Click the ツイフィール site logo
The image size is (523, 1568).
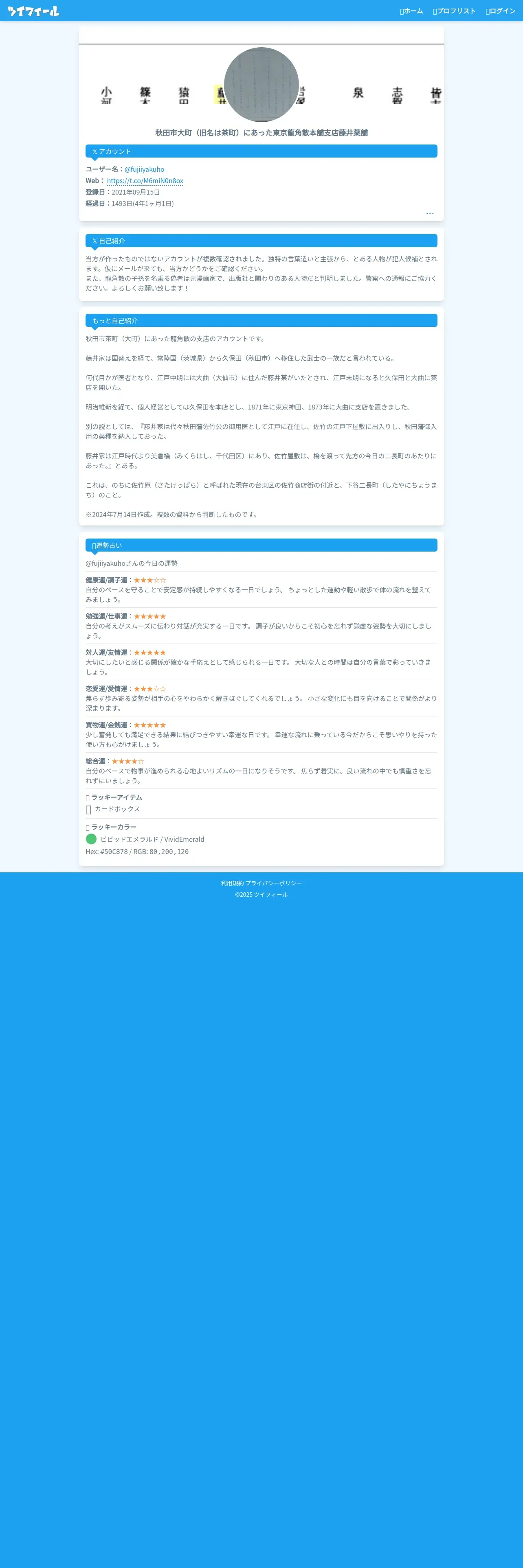33,11
